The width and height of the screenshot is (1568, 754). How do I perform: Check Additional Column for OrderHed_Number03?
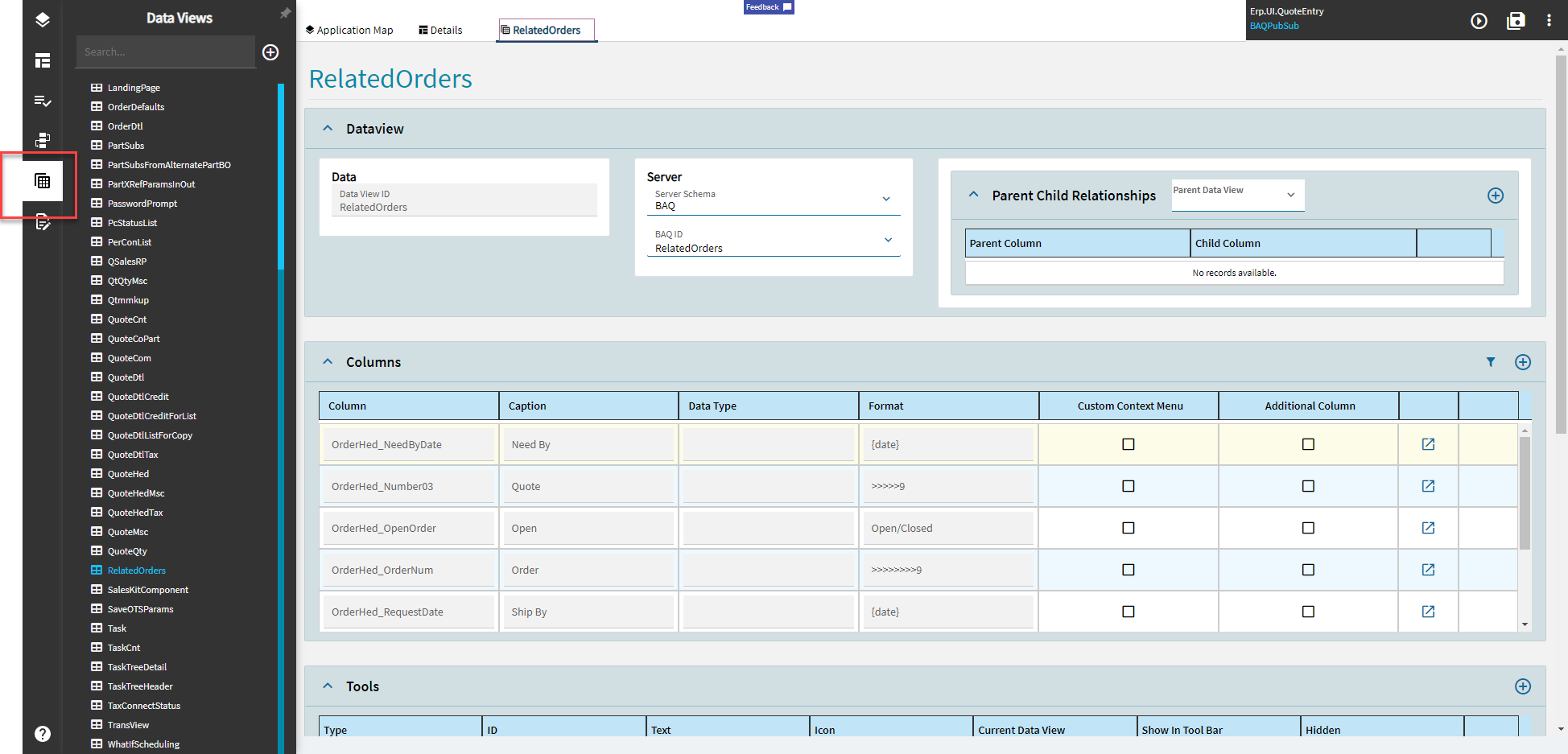point(1308,486)
